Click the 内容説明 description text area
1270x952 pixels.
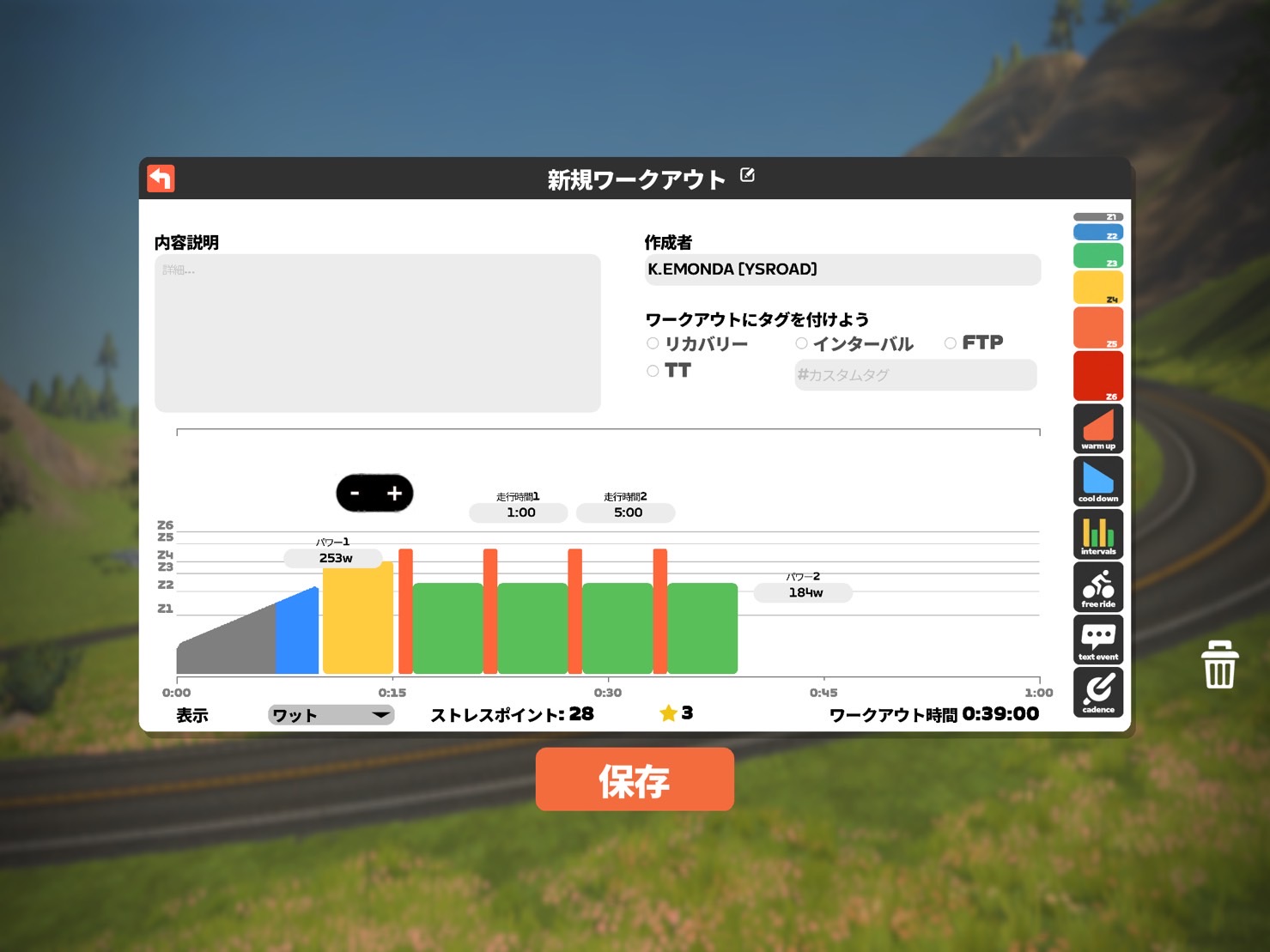click(378, 333)
